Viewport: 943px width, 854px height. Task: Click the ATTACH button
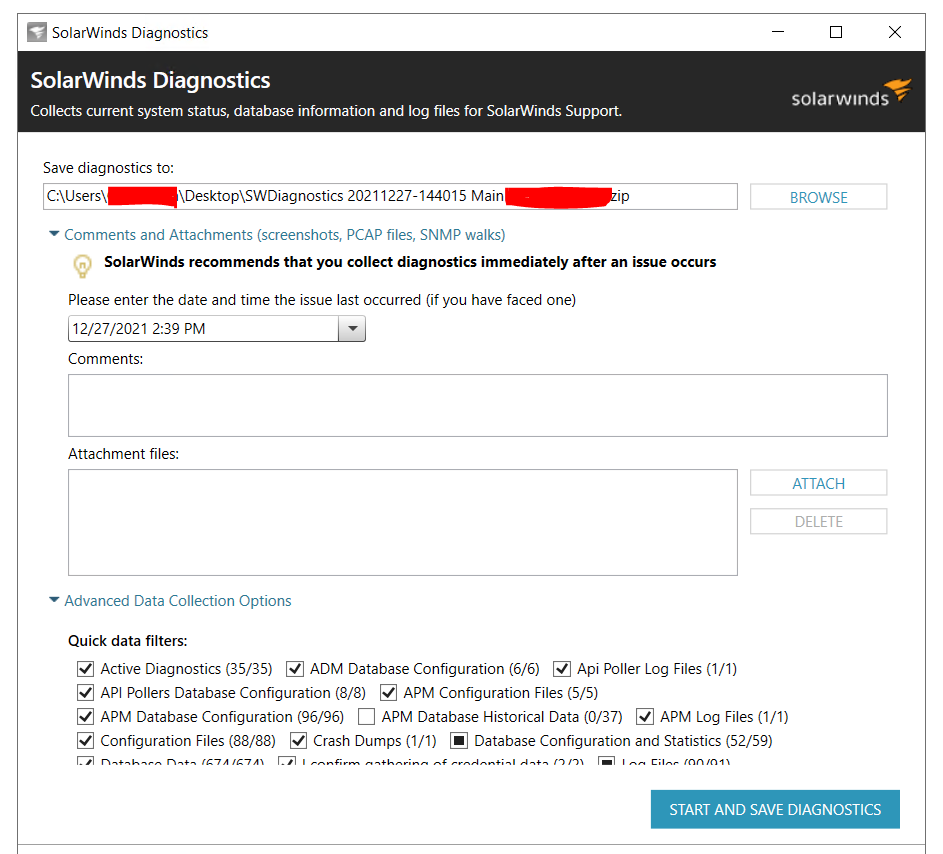(x=819, y=483)
